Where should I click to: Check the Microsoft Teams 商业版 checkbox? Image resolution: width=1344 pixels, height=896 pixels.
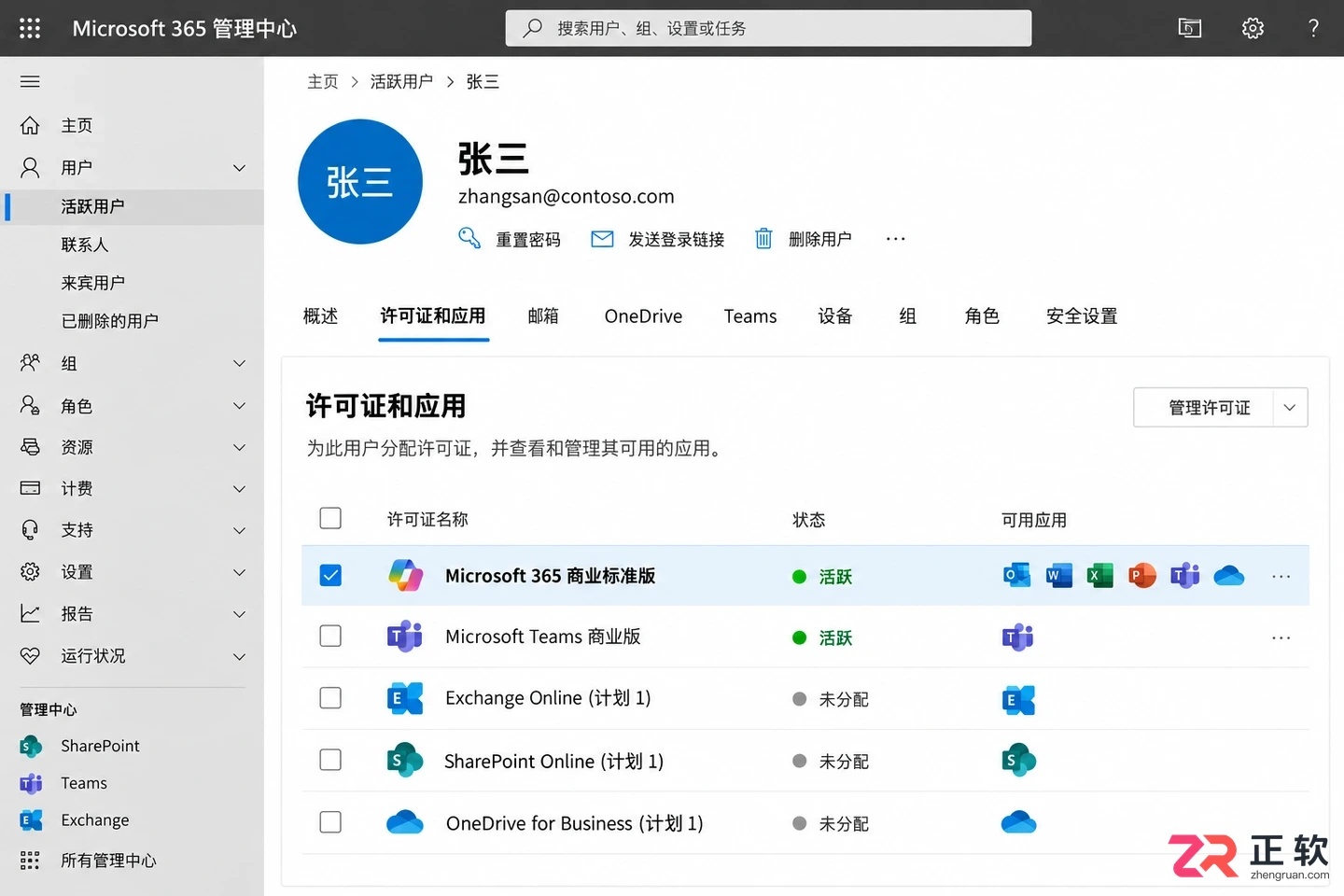click(x=330, y=636)
